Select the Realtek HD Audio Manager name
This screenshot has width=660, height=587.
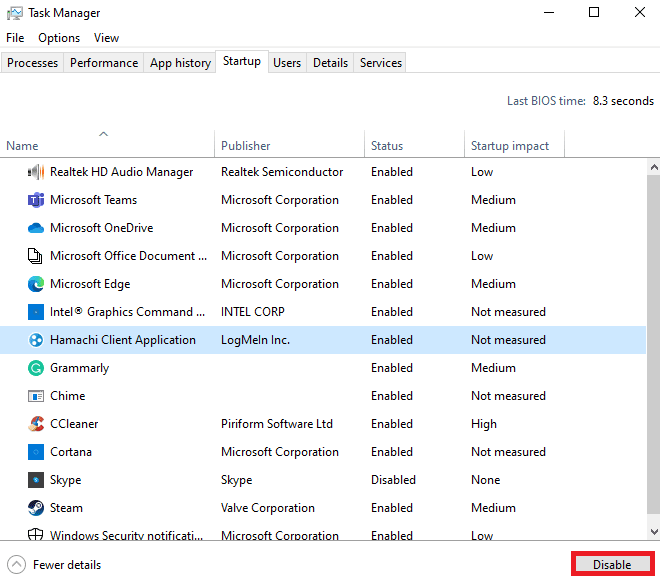[x=121, y=172]
